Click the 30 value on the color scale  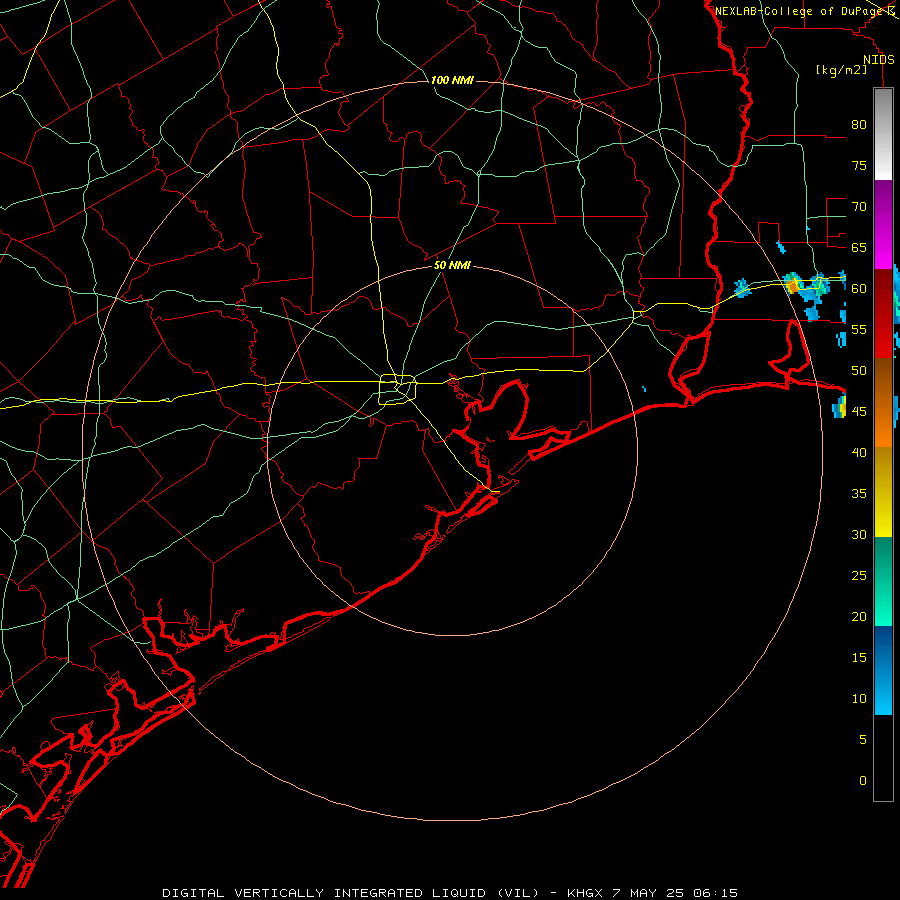(x=859, y=534)
